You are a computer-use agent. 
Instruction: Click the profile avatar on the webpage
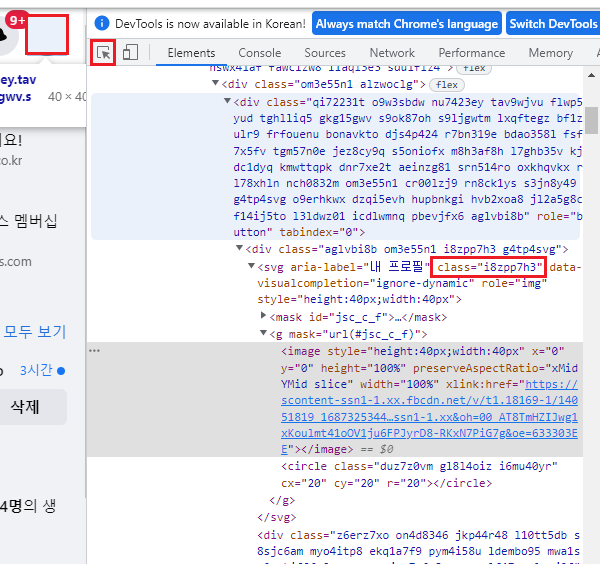[47, 35]
